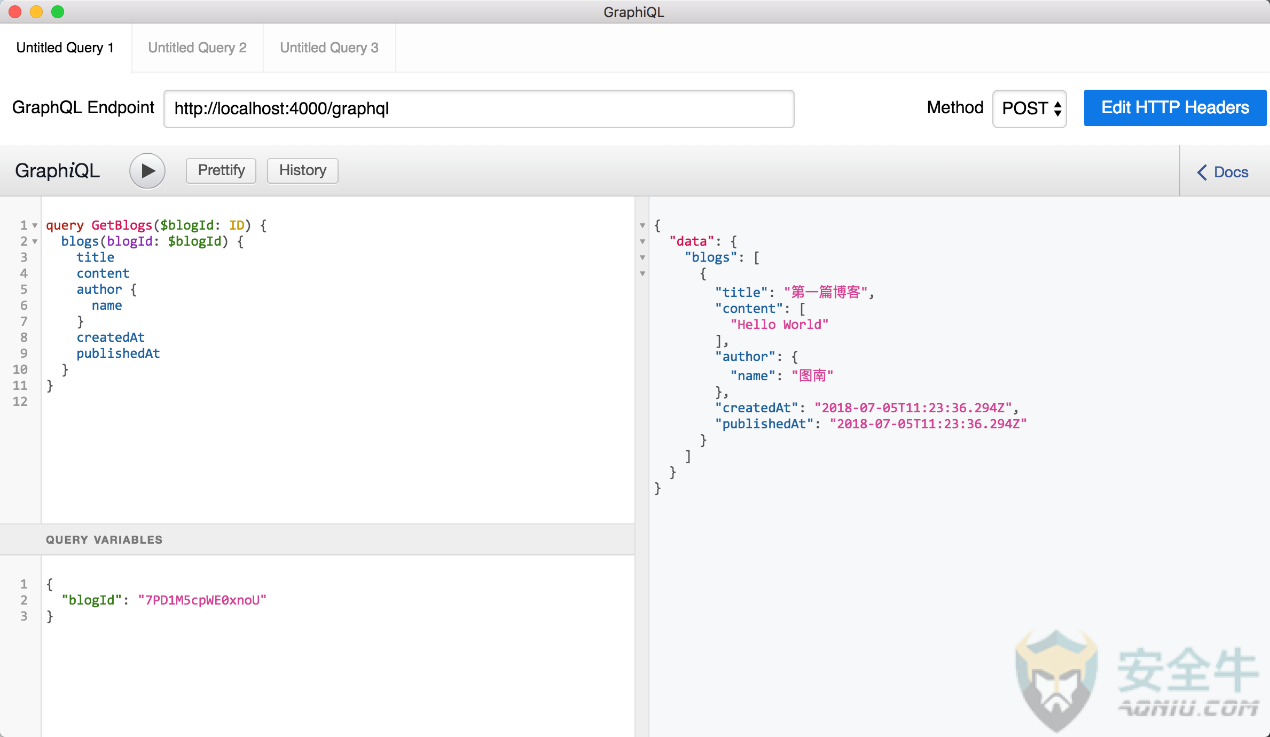
Task: Open the Docs explorer panel
Action: click(1222, 172)
